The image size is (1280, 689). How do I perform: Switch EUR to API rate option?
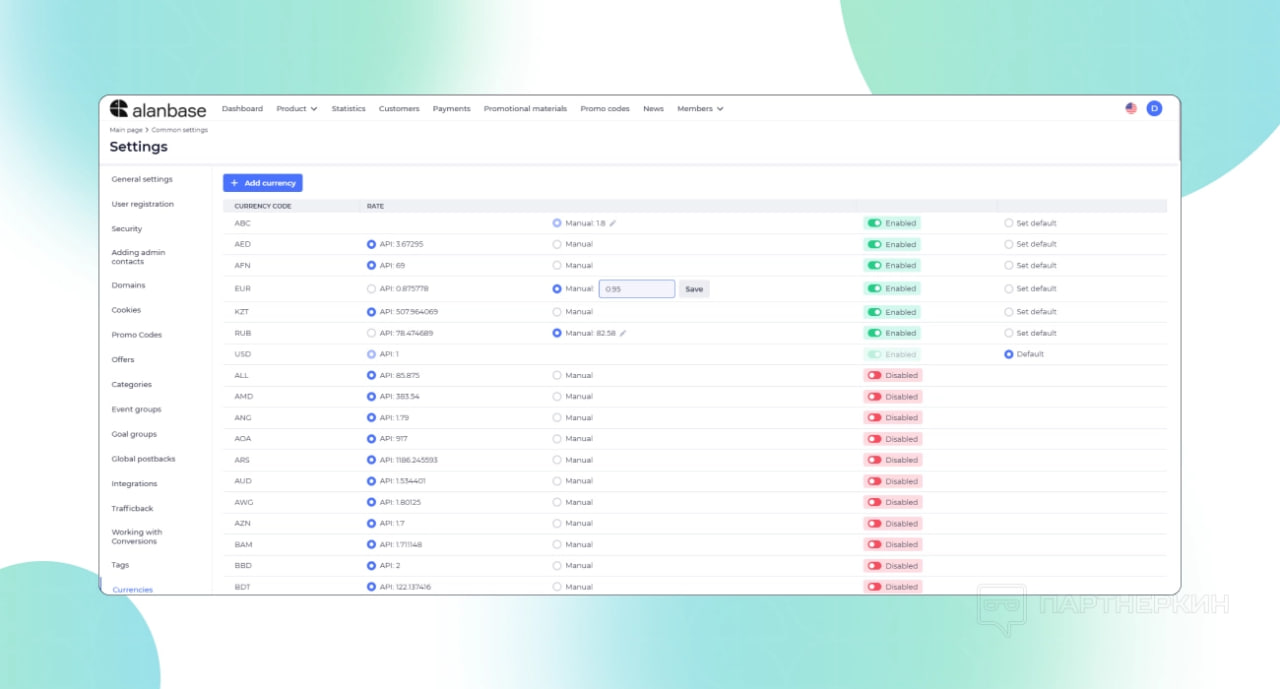click(x=372, y=289)
